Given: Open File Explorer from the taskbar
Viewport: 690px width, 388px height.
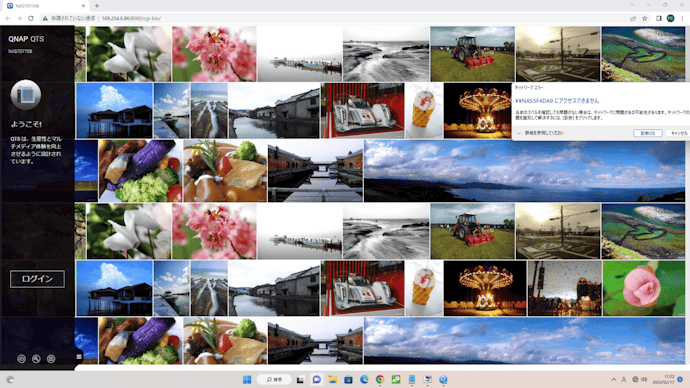Looking at the screenshot, I should coord(332,379).
